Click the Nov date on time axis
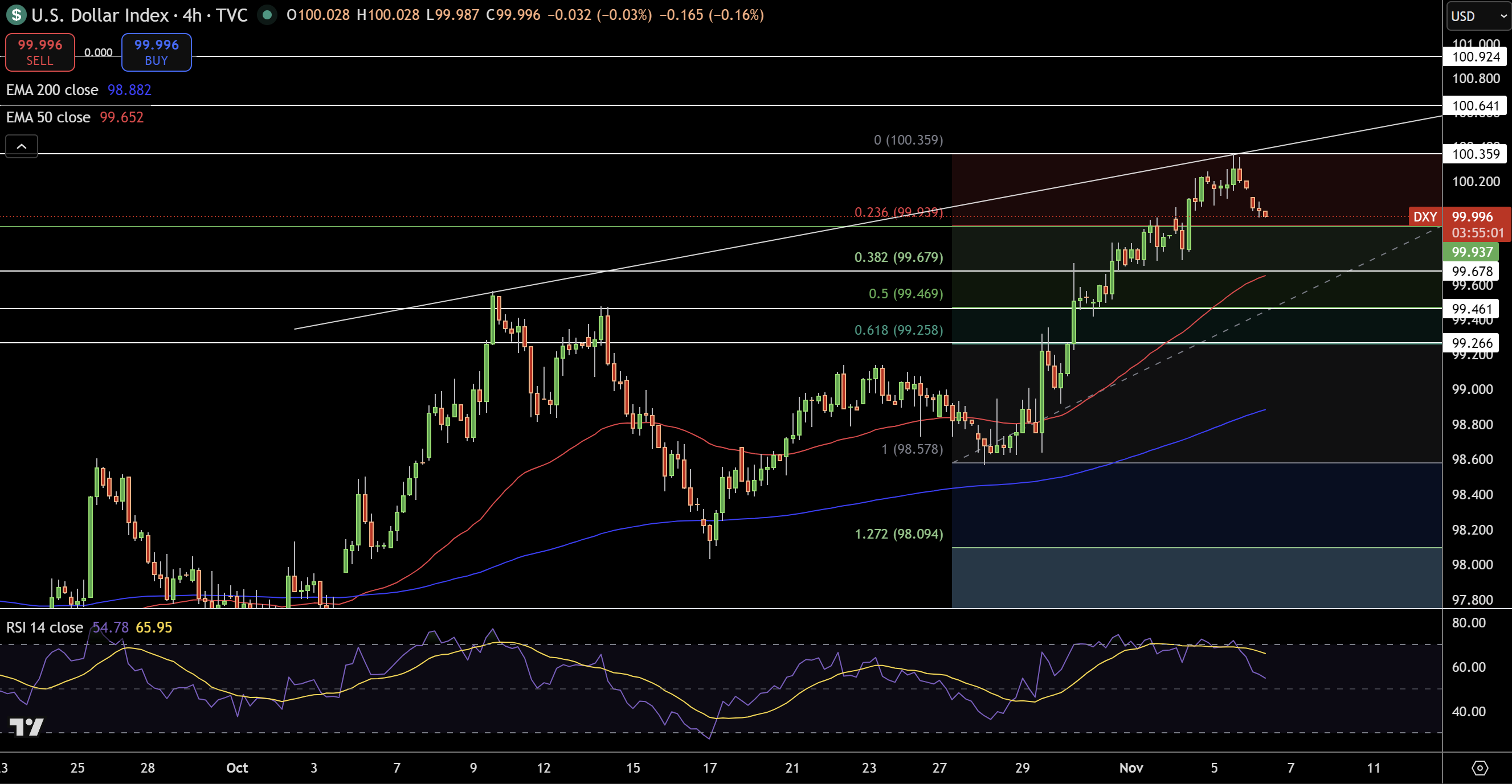The height and width of the screenshot is (784, 1512). coord(1131,767)
